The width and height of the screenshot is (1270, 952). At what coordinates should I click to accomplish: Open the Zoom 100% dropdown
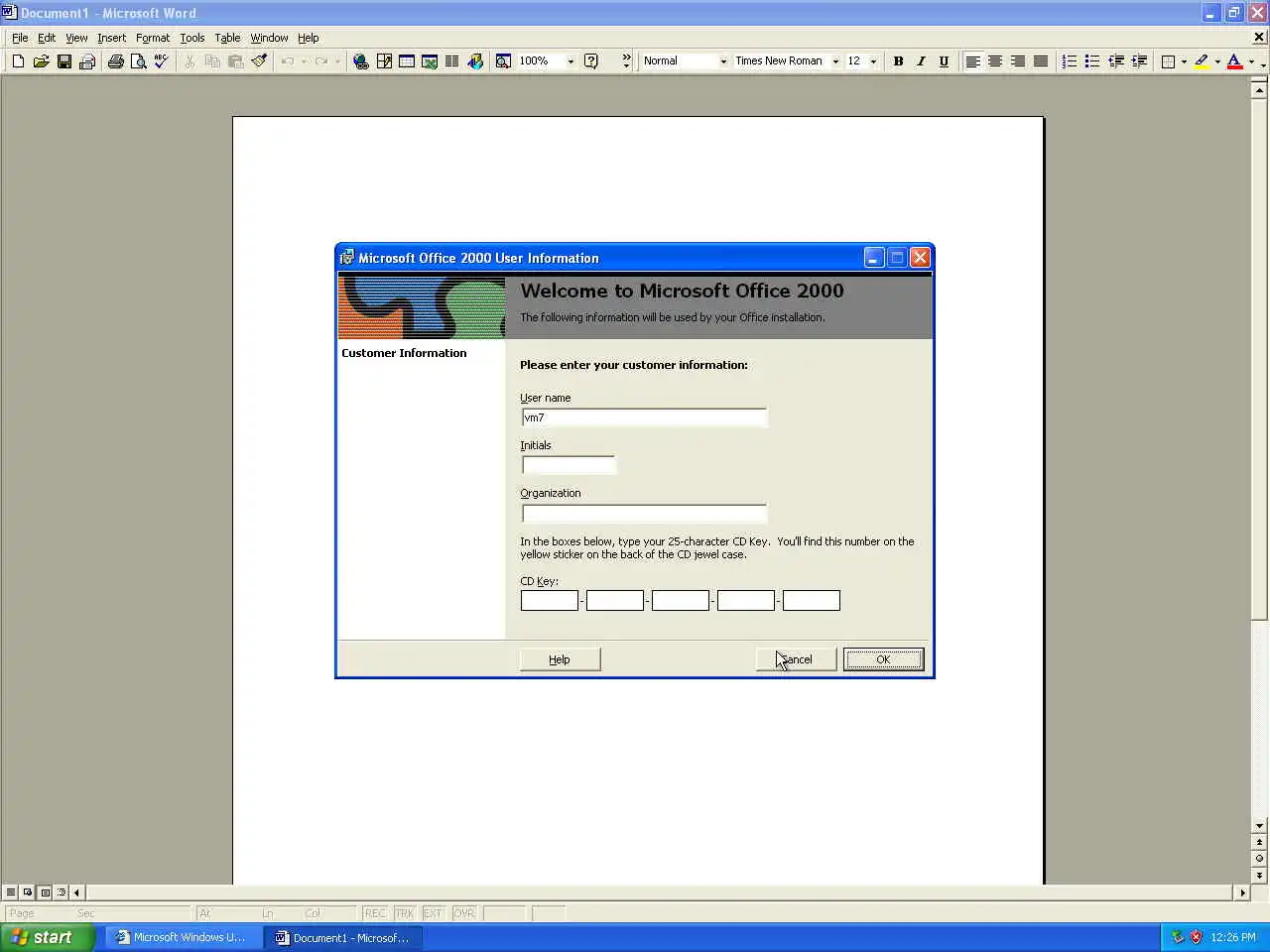click(x=571, y=61)
